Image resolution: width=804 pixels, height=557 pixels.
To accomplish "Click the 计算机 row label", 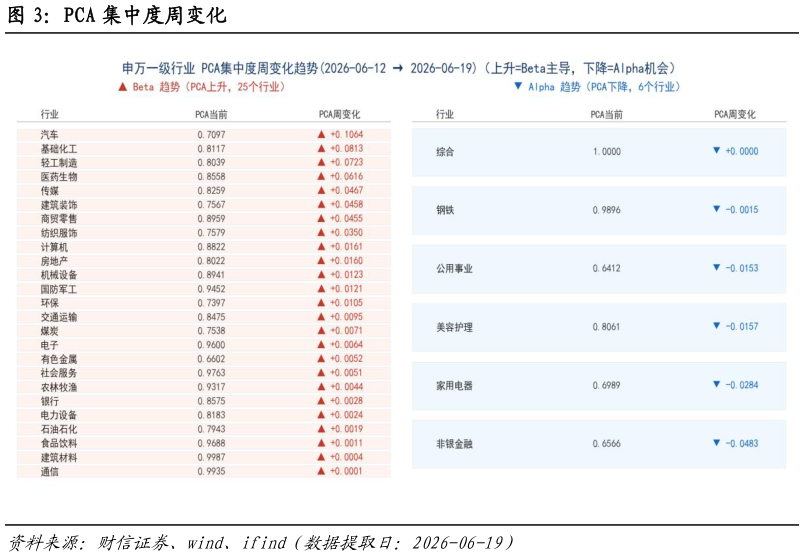I will [54, 247].
